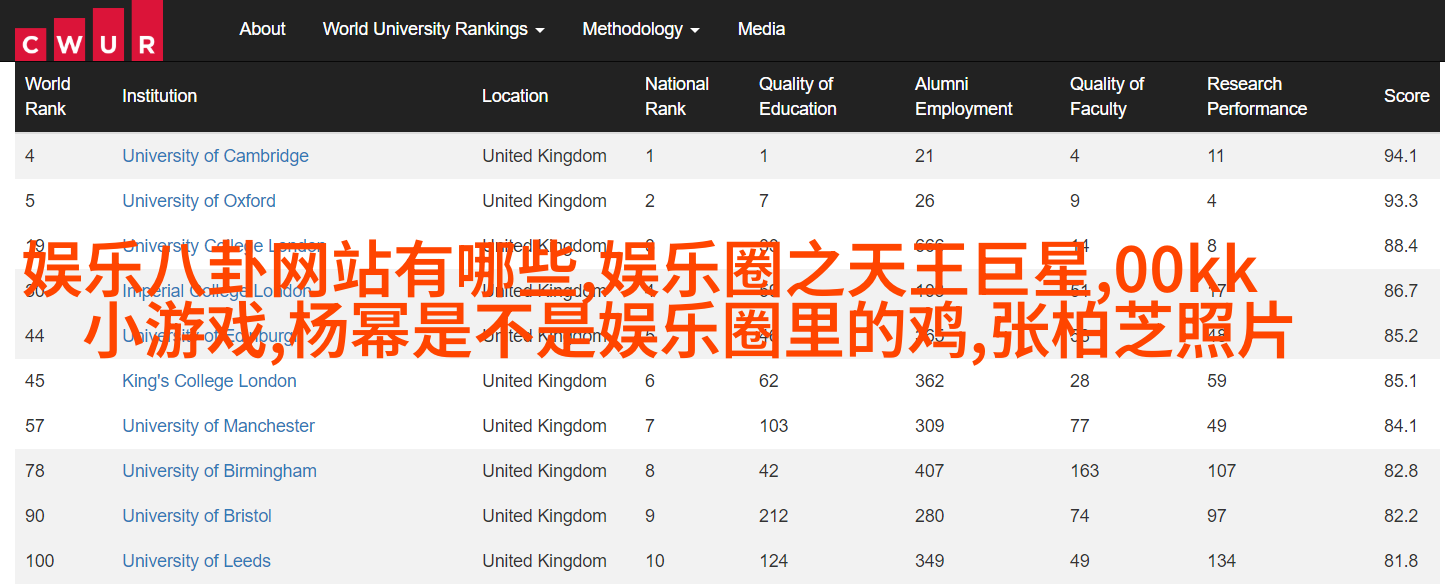Click the CWUR logo
This screenshot has width=1445, height=585.
pyautogui.click(x=88, y=31)
